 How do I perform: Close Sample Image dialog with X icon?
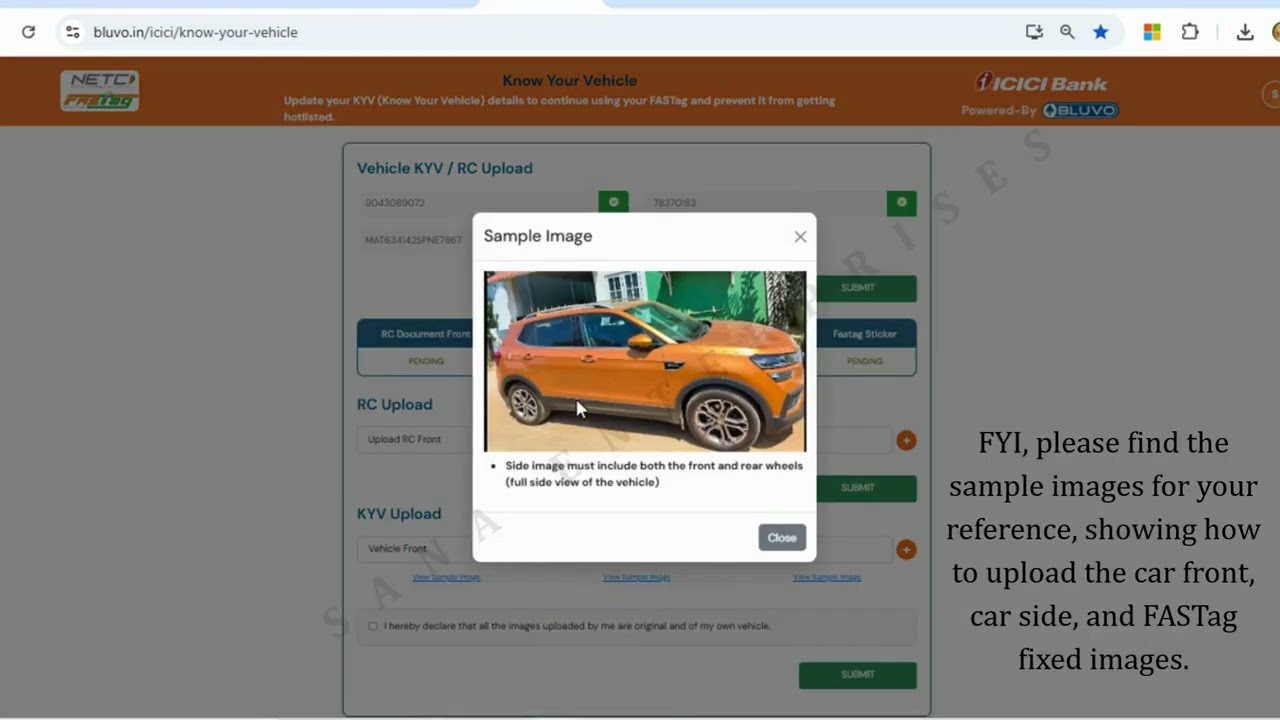[800, 237]
